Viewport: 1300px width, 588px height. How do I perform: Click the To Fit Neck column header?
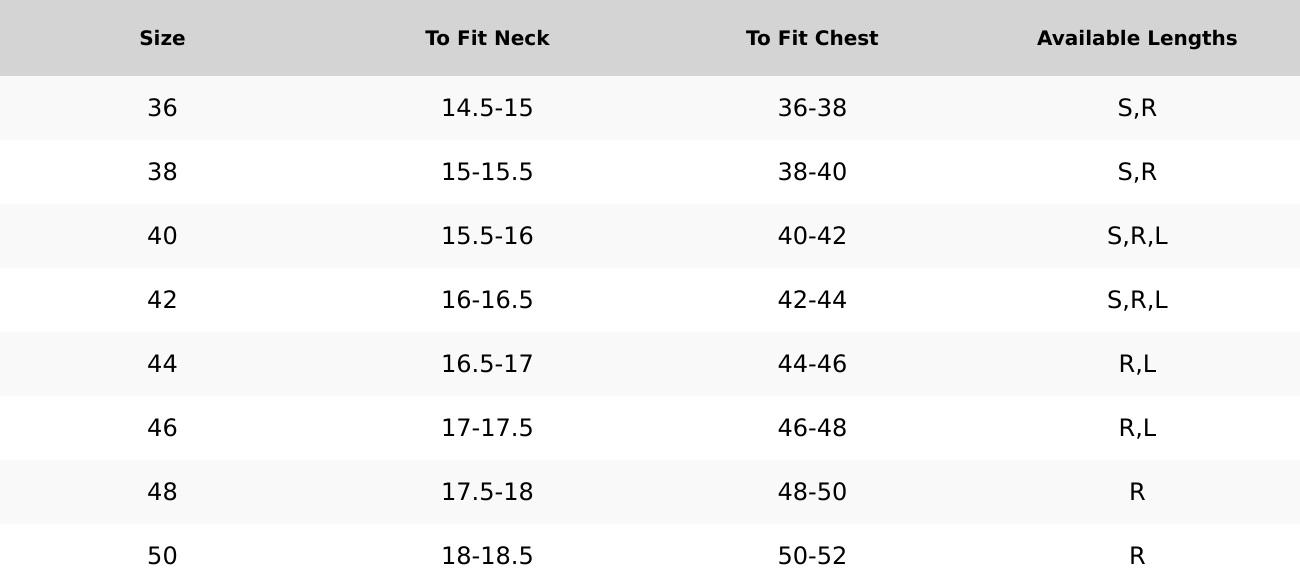click(487, 38)
